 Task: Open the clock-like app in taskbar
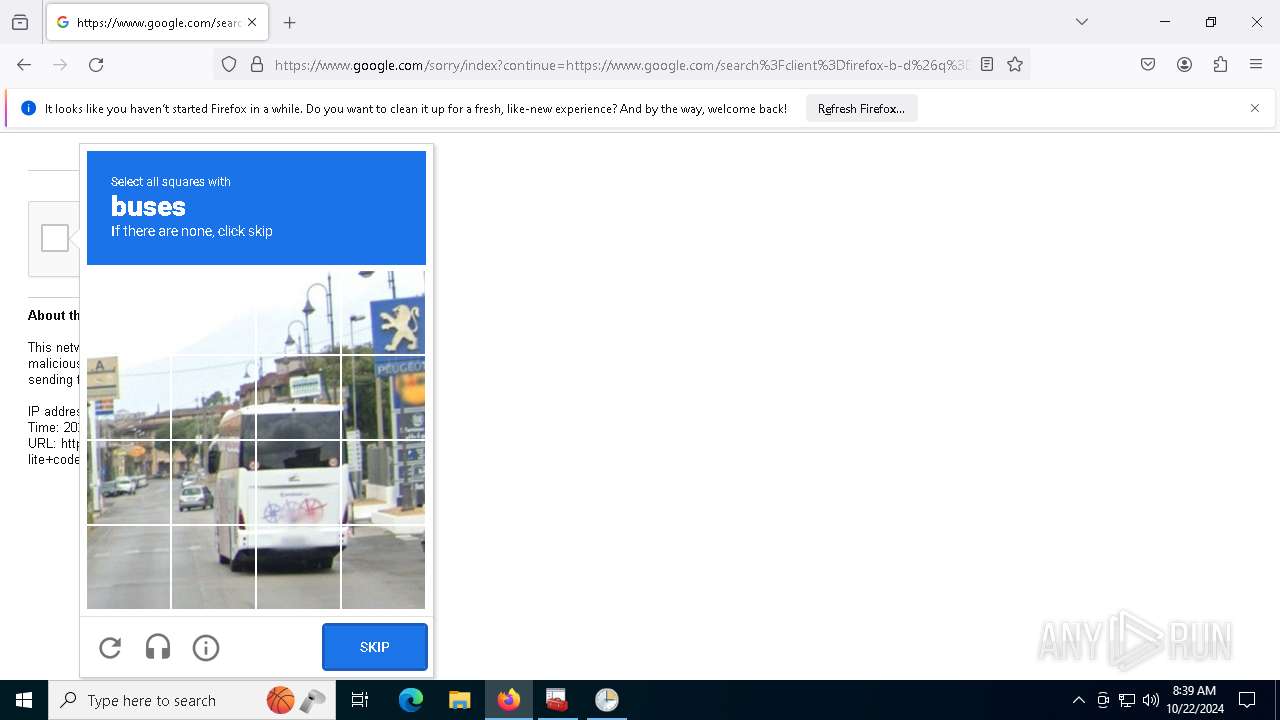point(607,700)
